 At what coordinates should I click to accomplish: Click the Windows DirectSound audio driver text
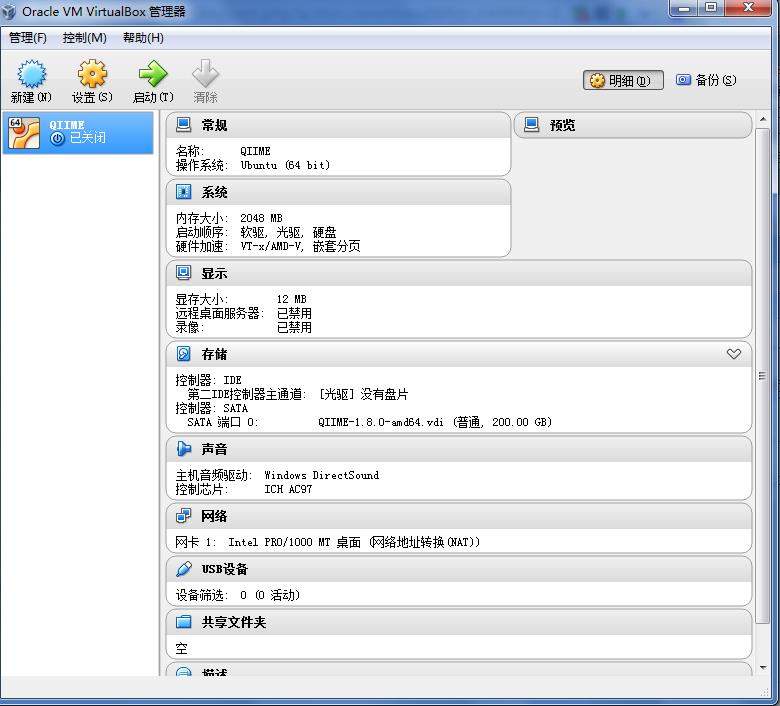[322, 475]
